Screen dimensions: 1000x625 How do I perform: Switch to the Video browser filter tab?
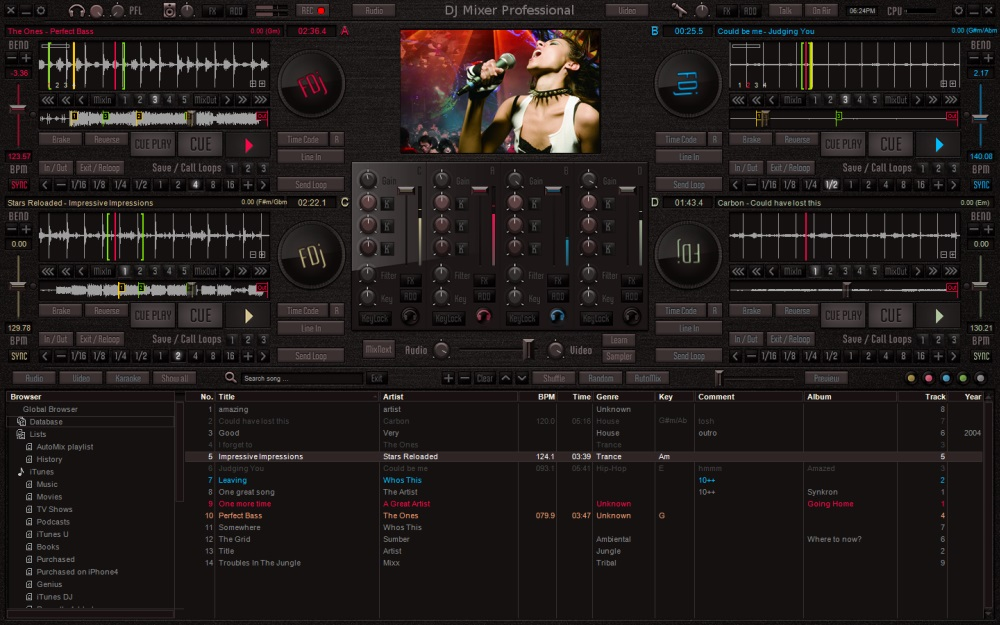(80, 378)
